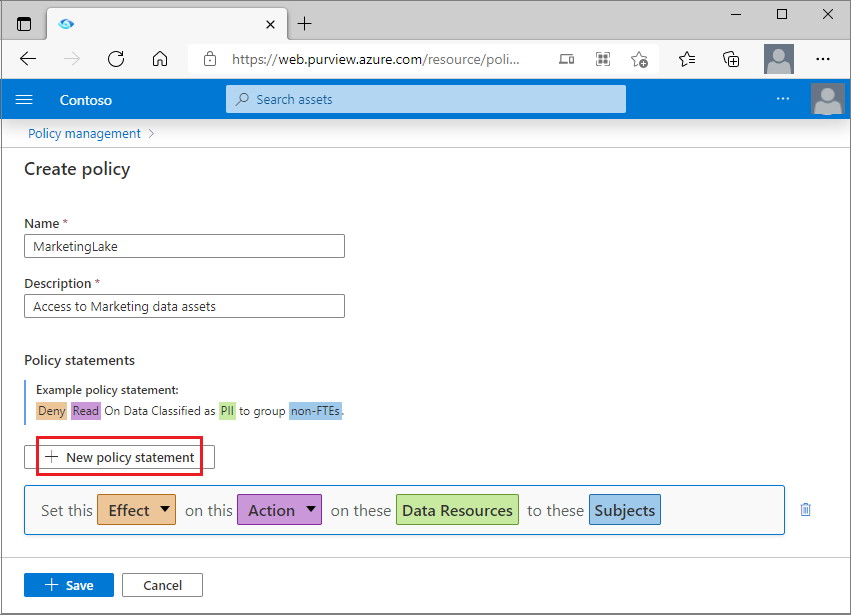Add a new policy statement

pyautogui.click(x=119, y=456)
